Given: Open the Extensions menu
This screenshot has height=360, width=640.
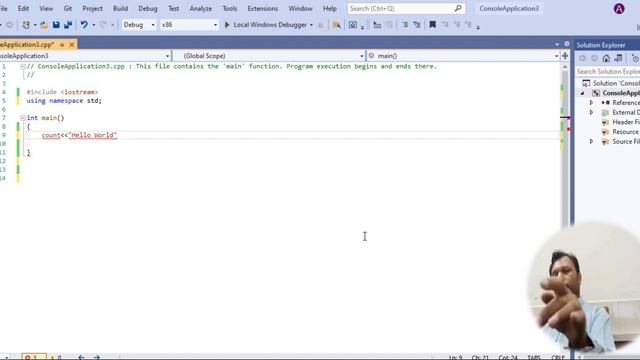Looking at the screenshot, I should (262, 8).
